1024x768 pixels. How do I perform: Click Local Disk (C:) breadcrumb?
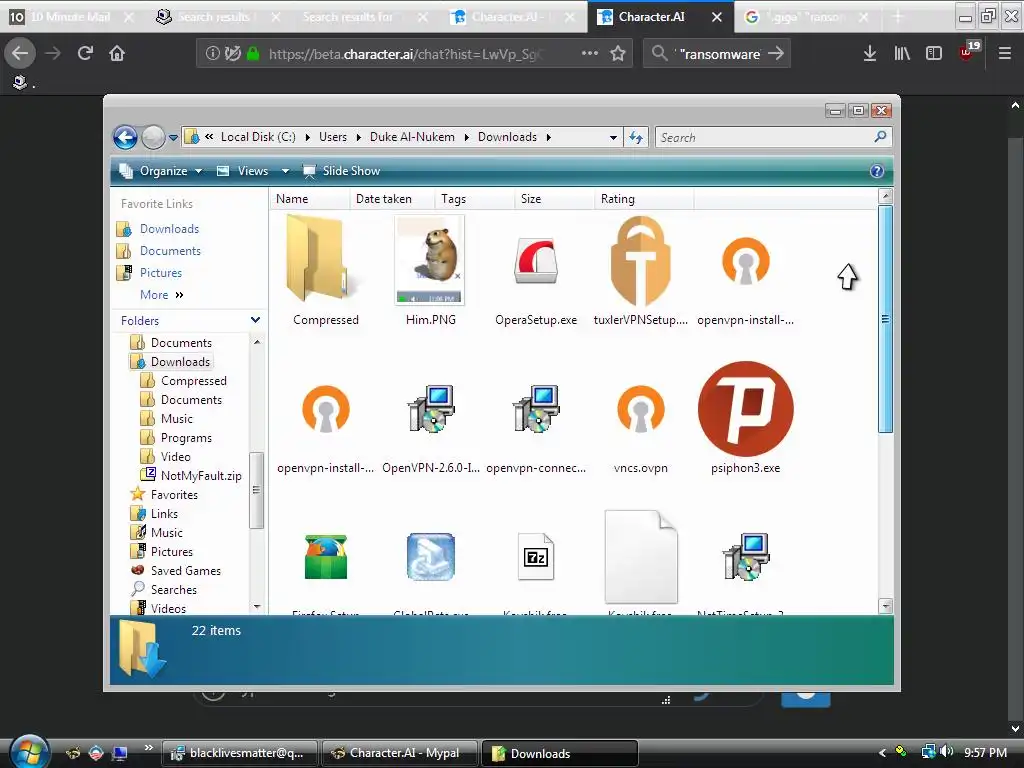[x=258, y=137]
